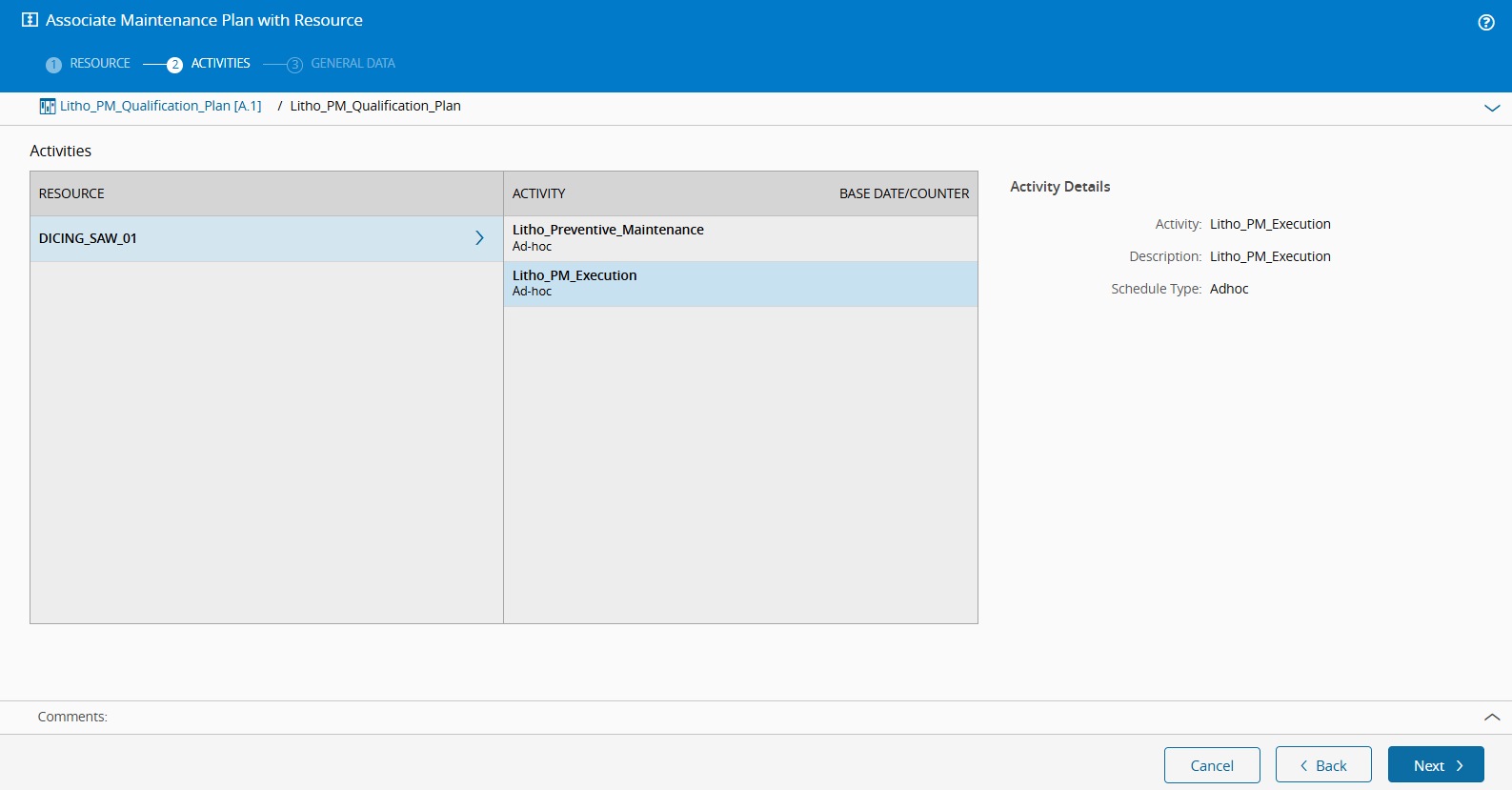Screen dimensions: 1512x790
Task: Go Back to previous step
Action: pos(1322,765)
